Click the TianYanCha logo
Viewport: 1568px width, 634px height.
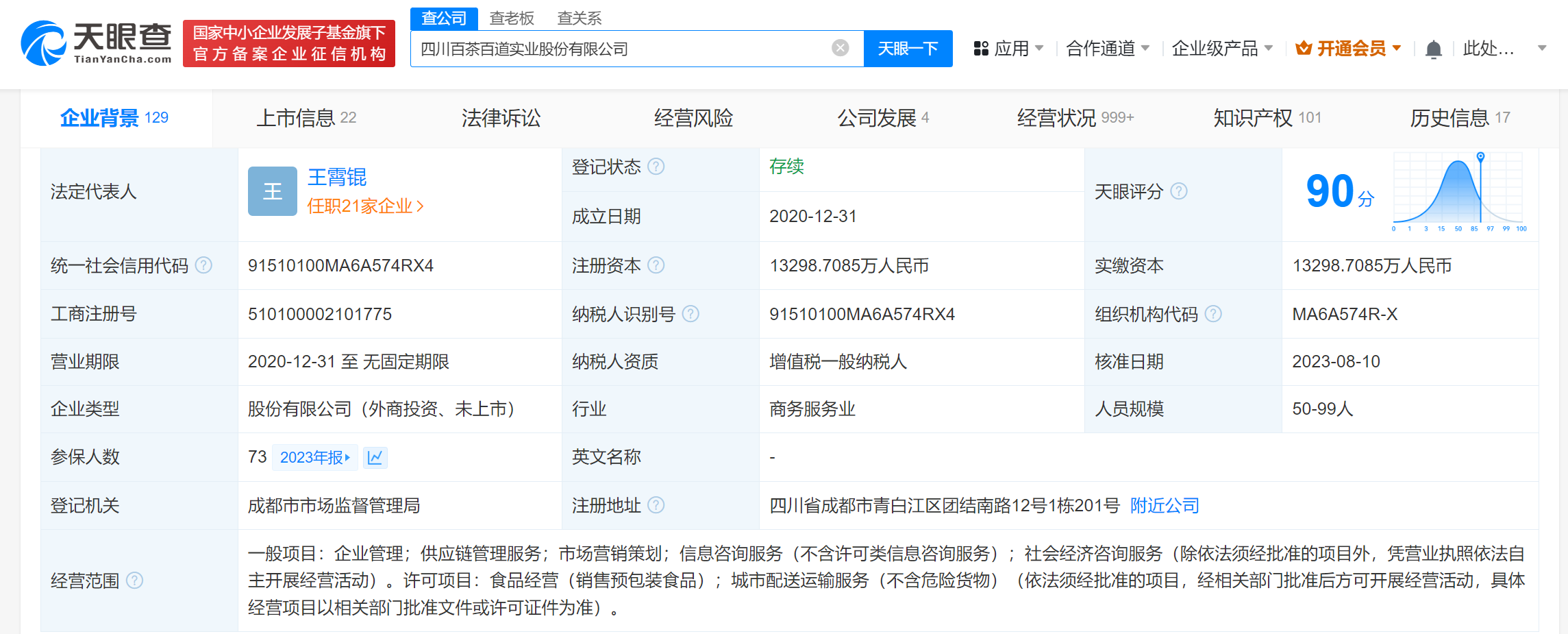click(x=96, y=42)
